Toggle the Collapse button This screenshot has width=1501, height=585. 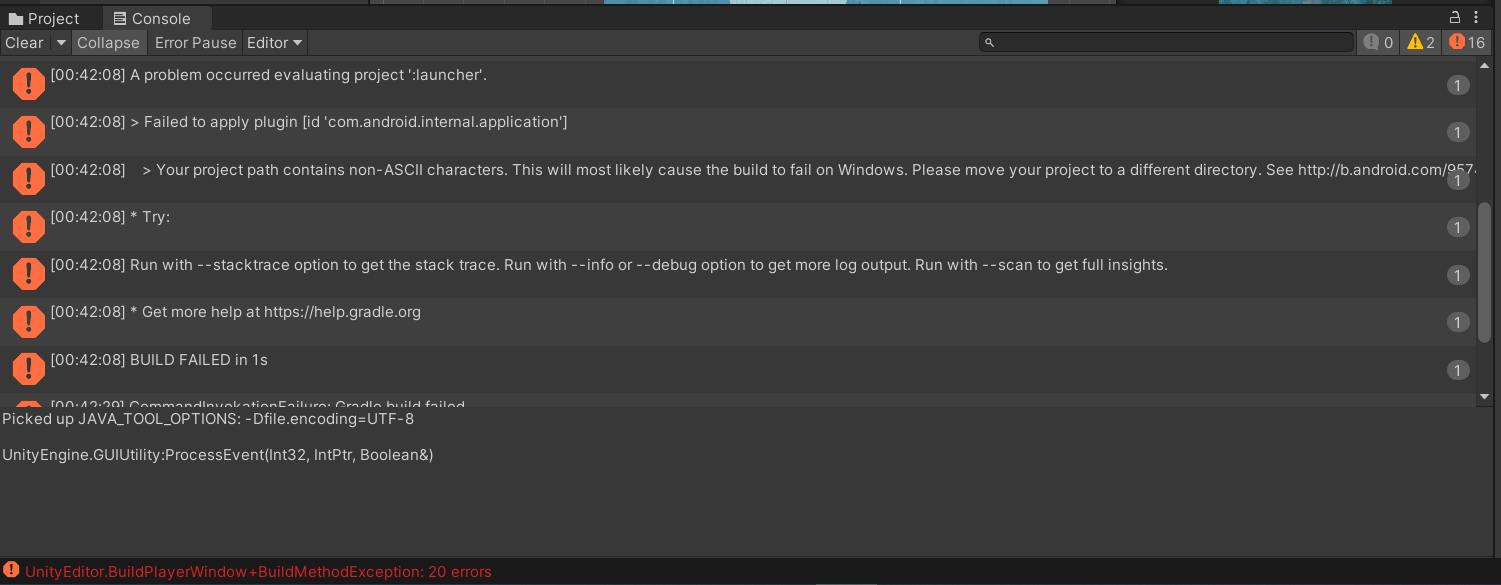108,43
